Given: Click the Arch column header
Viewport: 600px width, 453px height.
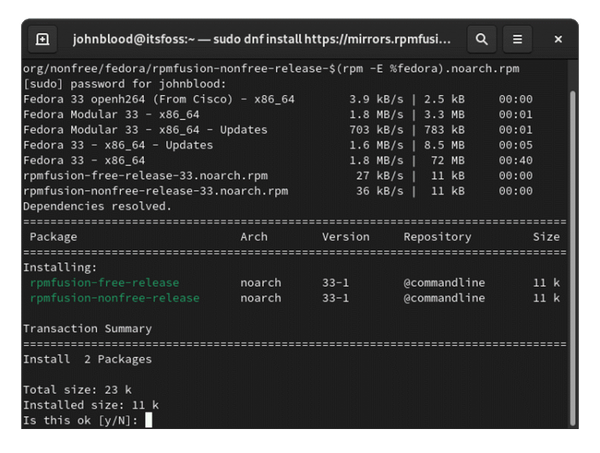Looking at the screenshot, I should 254,237.
